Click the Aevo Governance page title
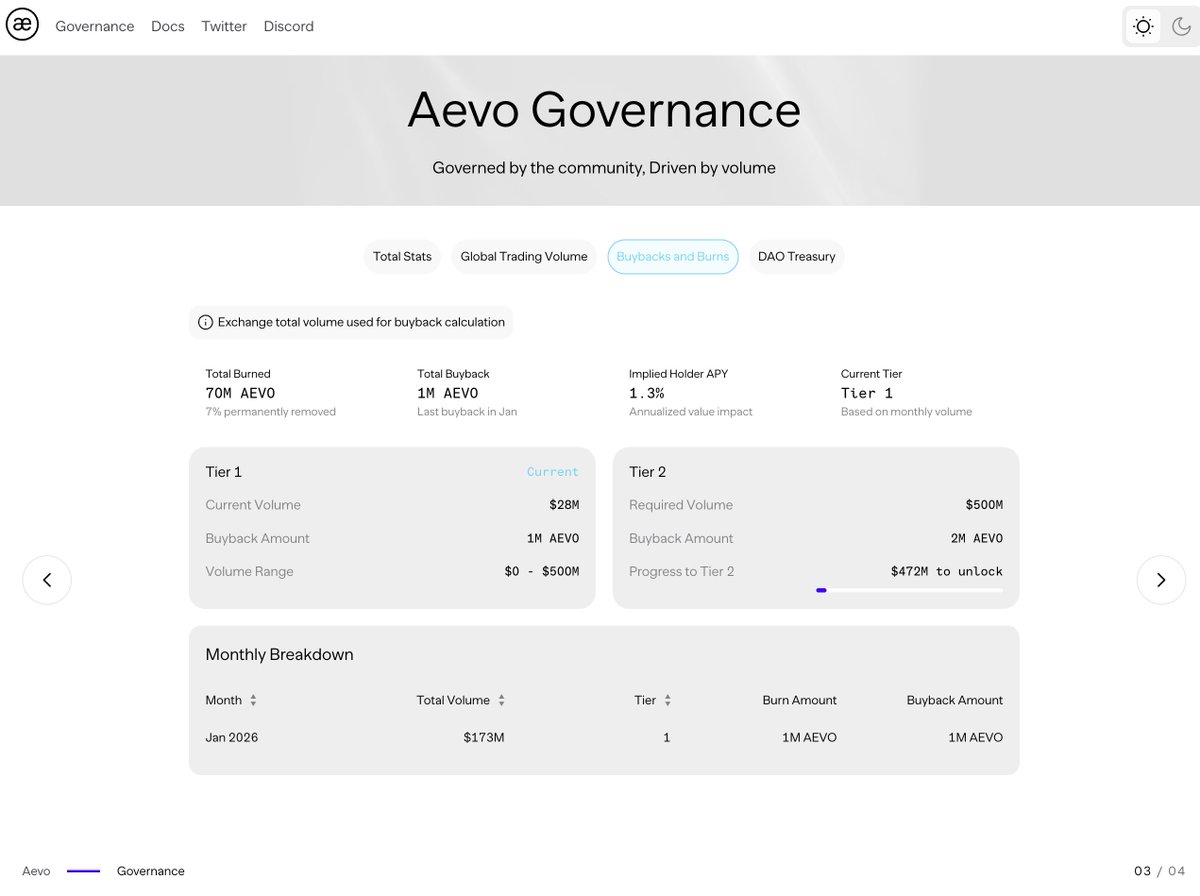The width and height of the screenshot is (1200, 896). point(604,110)
